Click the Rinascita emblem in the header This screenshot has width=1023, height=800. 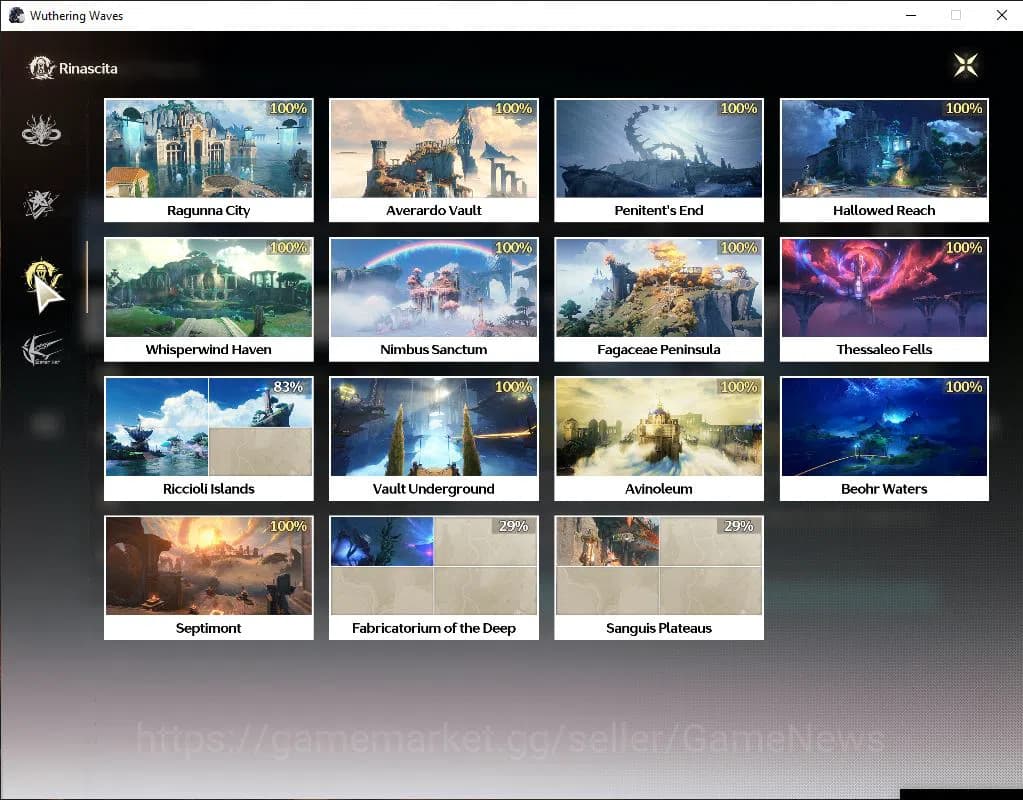(41, 68)
